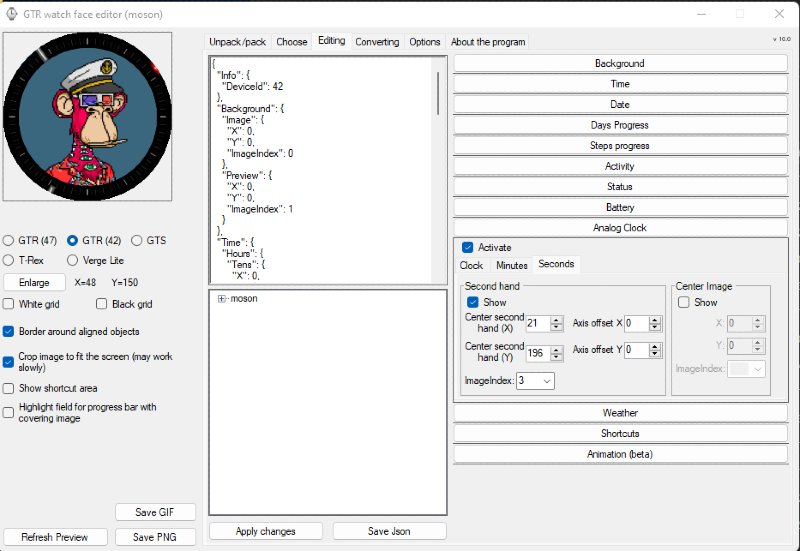Enable Center Image Show checkbox

pyautogui.click(x=684, y=303)
